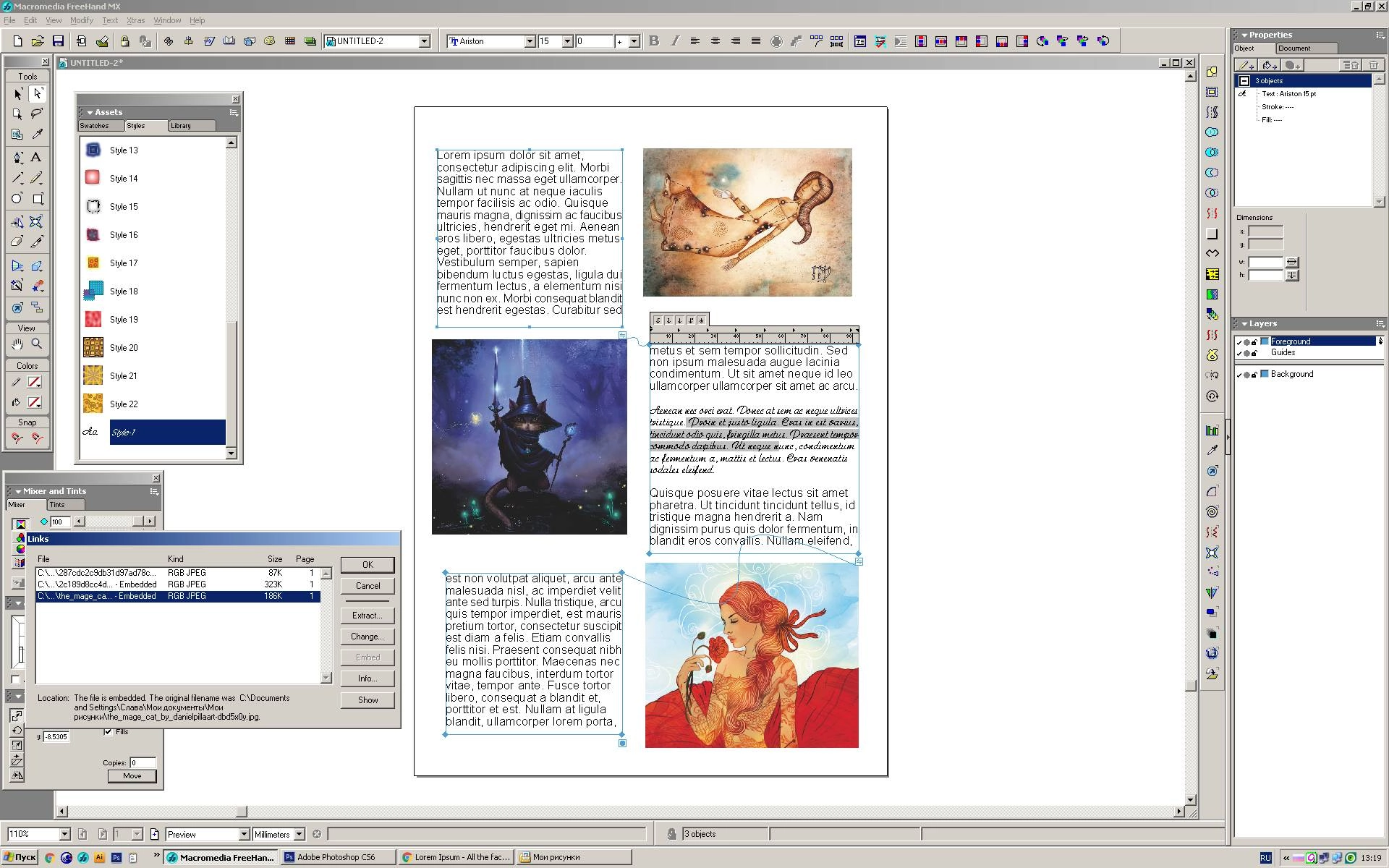This screenshot has width=1389, height=868.
Task: Open the font size dropdown
Action: tap(568, 41)
